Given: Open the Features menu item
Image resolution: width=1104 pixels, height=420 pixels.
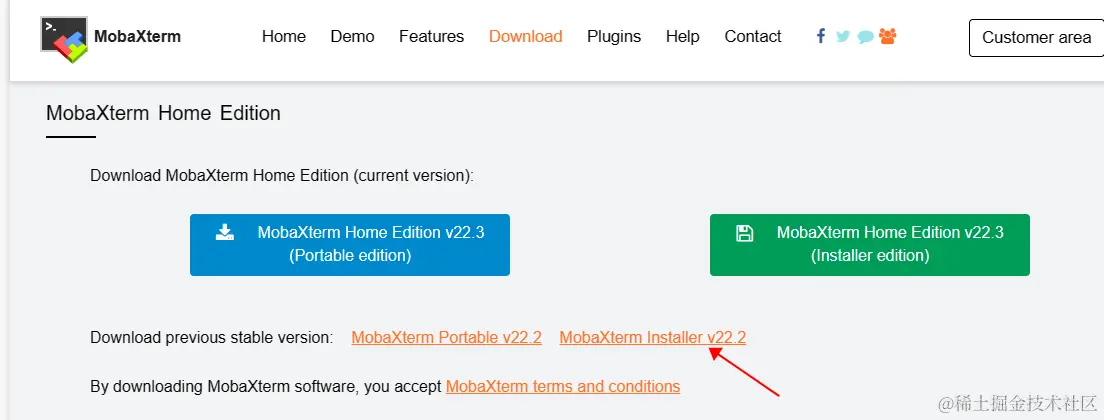Looking at the screenshot, I should click(432, 37).
